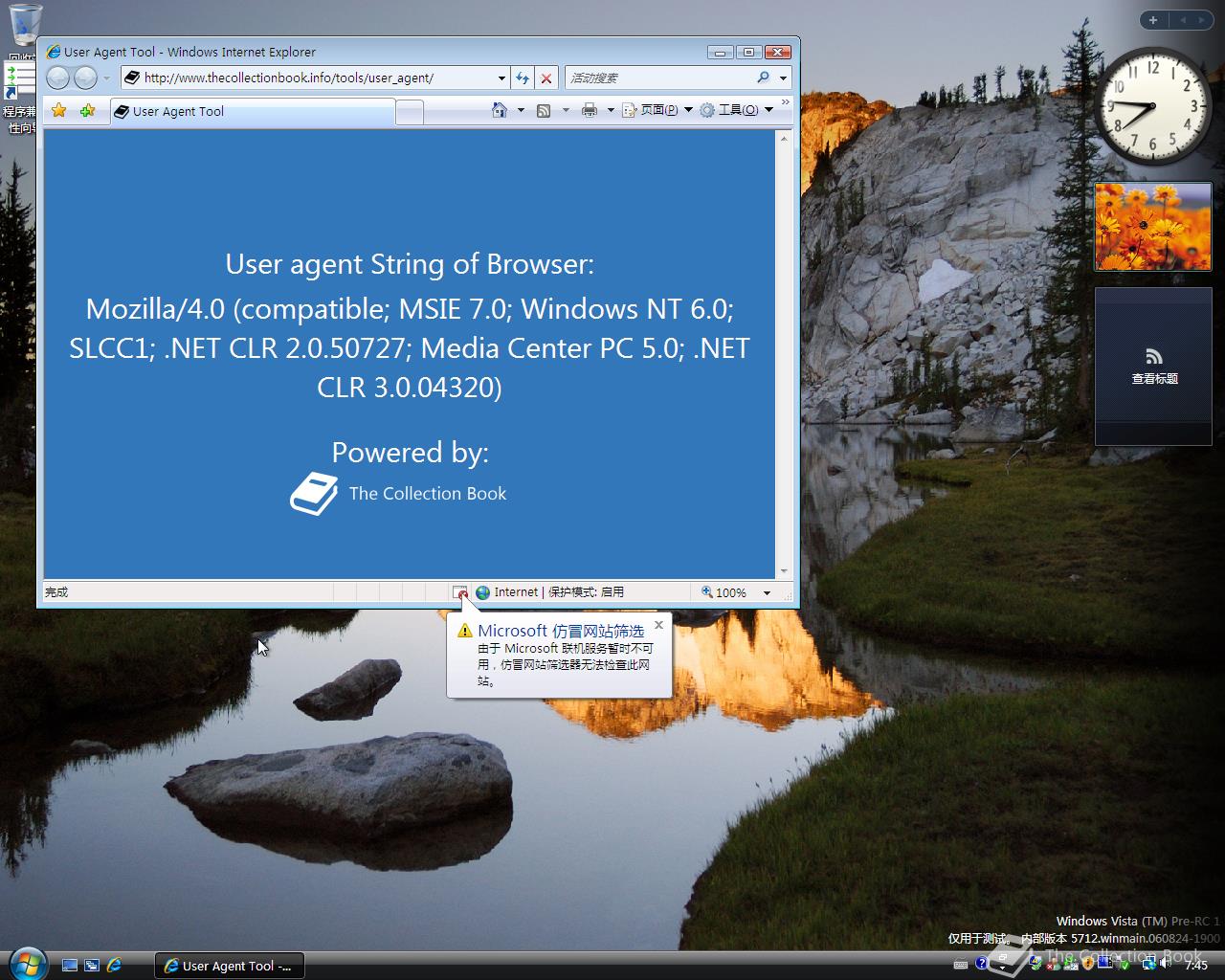
Task: Expand the Feeds dropdown arrow
Action: point(566,110)
